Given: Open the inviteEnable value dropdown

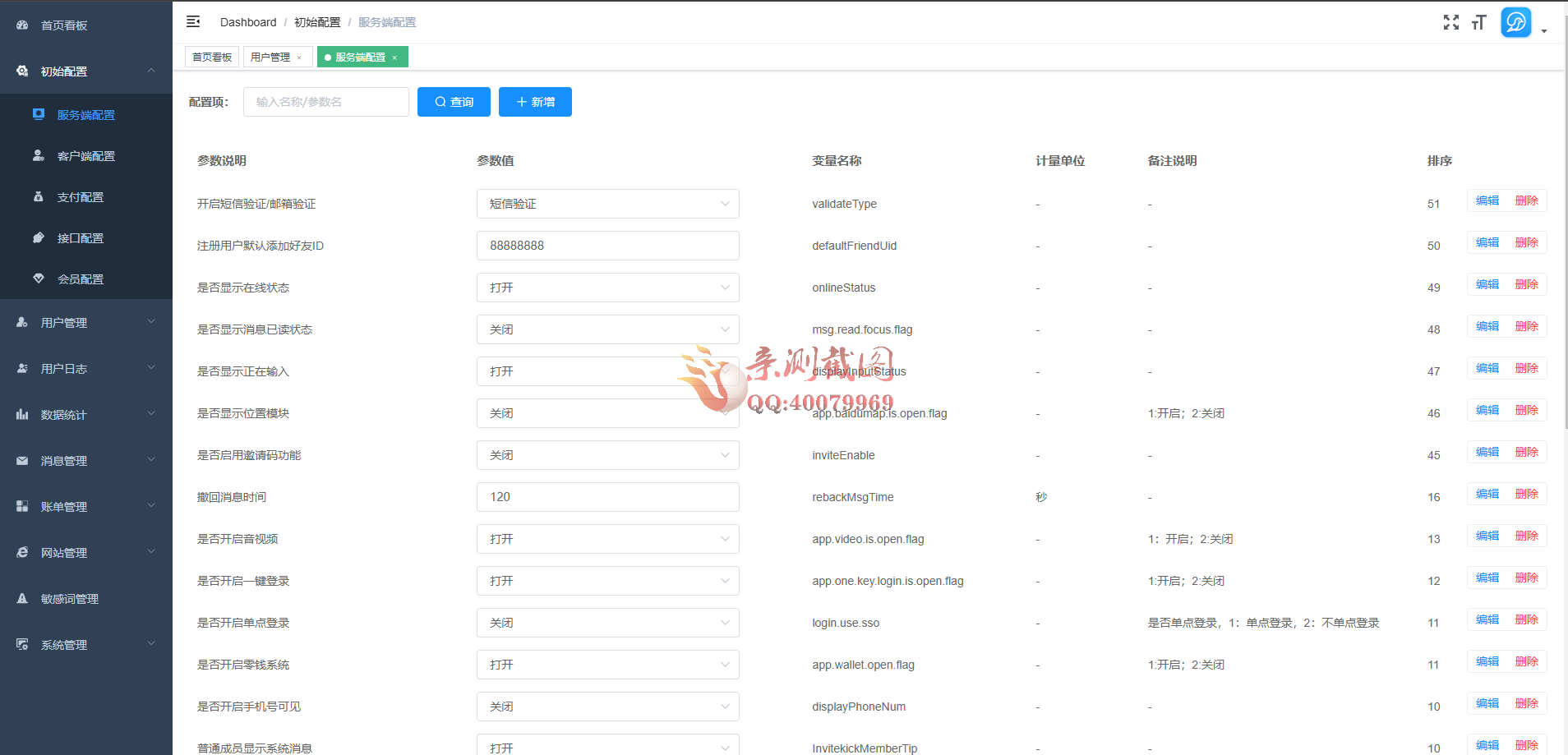Looking at the screenshot, I should (607, 455).
